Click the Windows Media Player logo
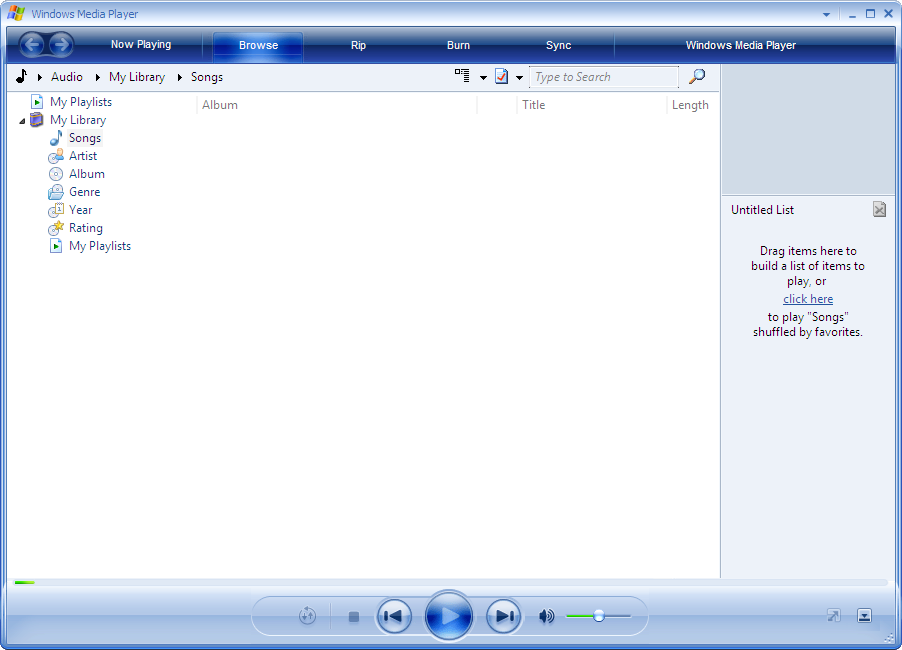 click(x=16, y=13)
